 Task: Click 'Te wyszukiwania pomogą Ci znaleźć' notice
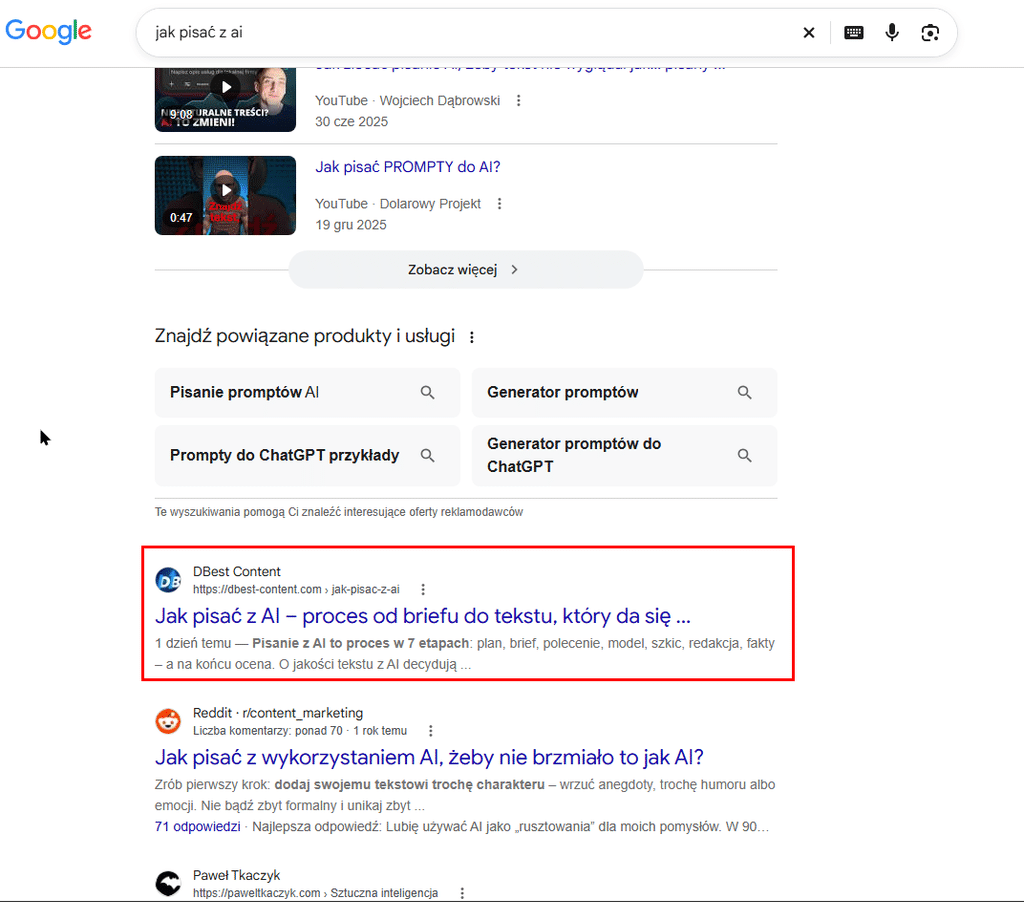point(339,512)
